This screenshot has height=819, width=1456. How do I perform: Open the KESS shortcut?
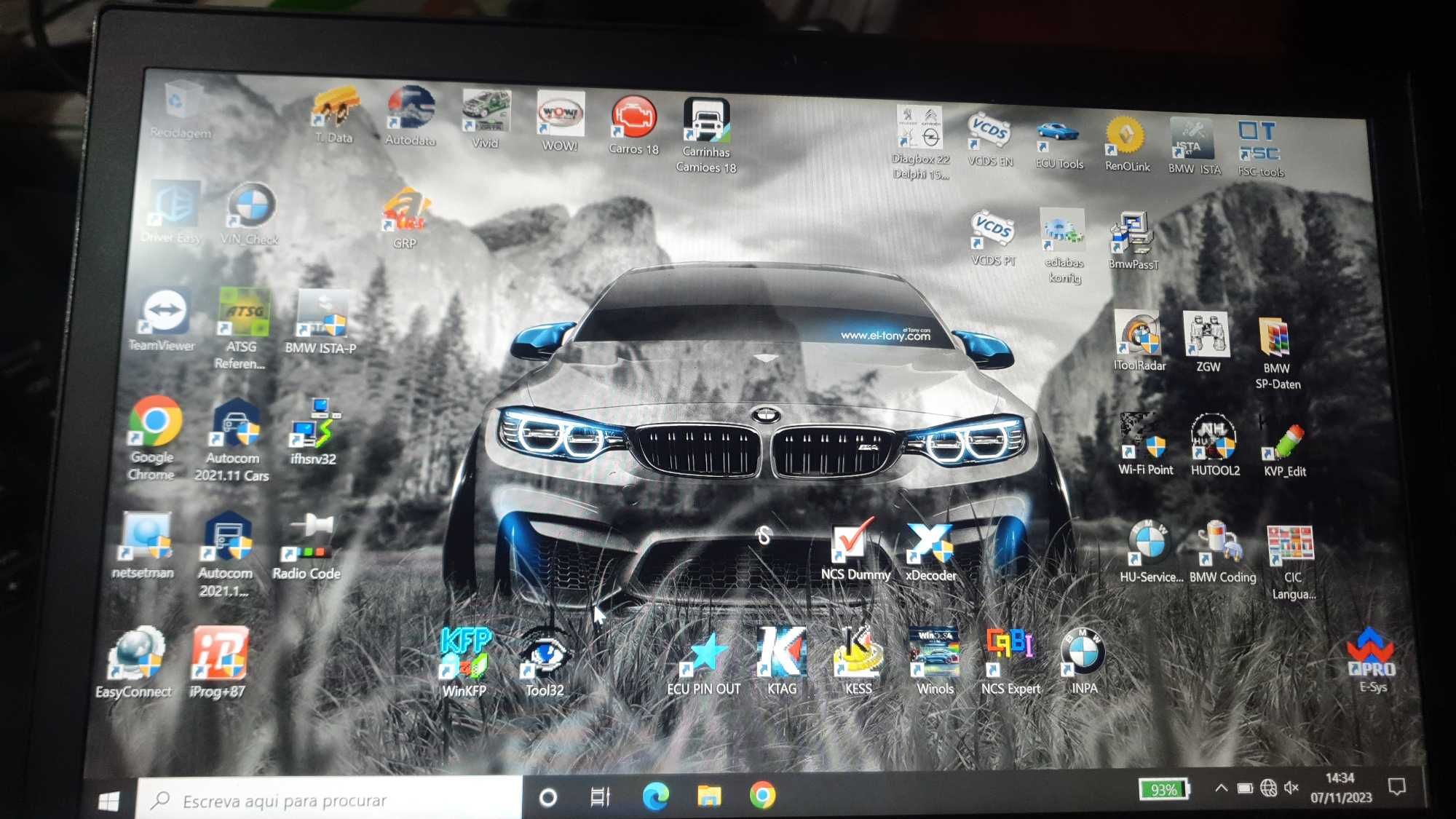point(858,661)
